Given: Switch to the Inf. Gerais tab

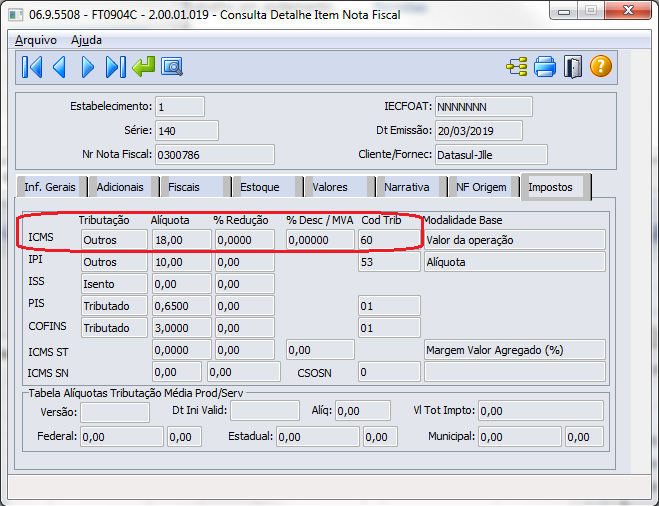Looking at the screenshot, I should (x=51, y=187).
